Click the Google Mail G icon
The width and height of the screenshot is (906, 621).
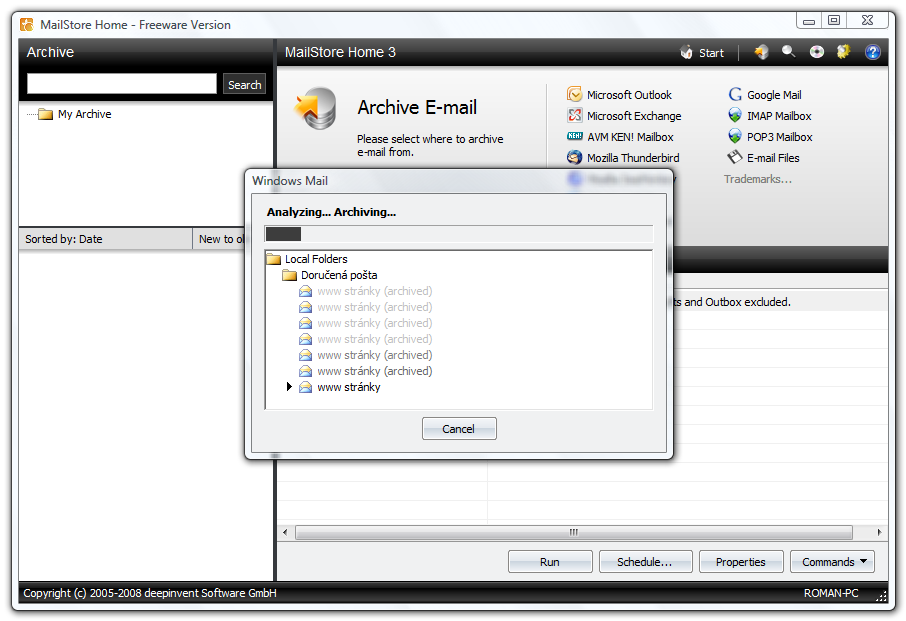[735, 94]
